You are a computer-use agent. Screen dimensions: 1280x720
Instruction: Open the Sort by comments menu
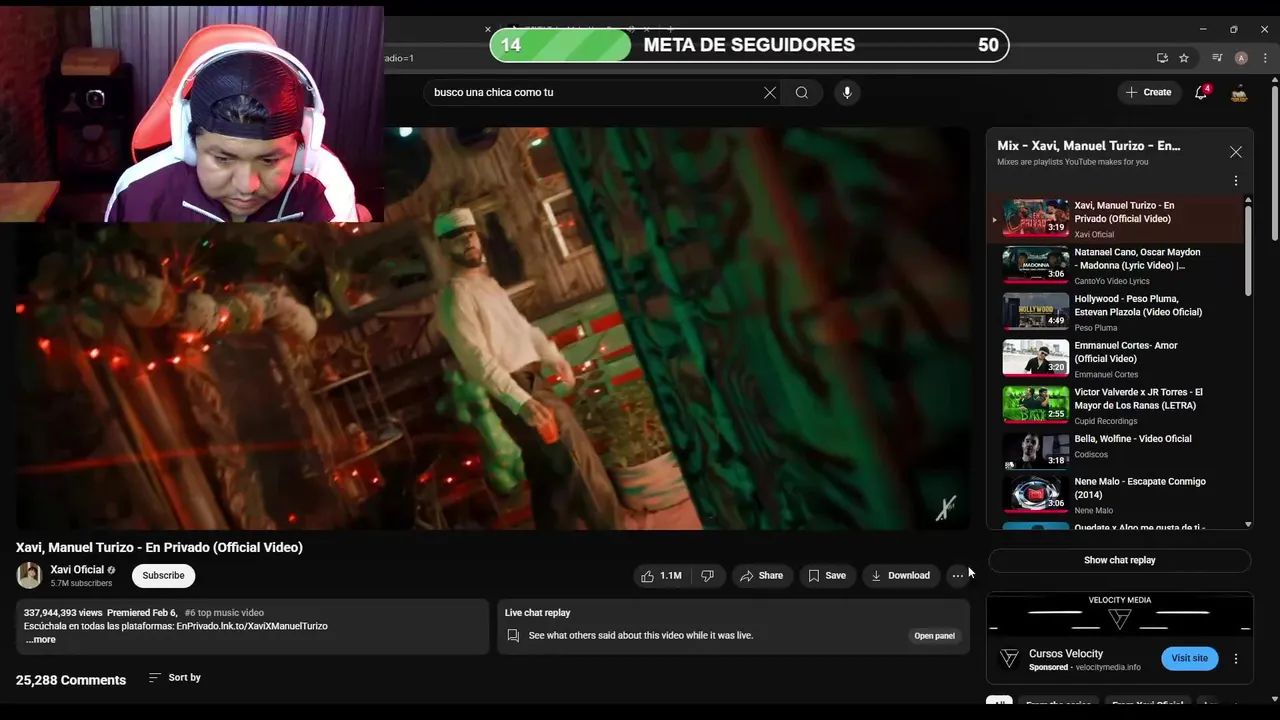[x=175, y=677]
